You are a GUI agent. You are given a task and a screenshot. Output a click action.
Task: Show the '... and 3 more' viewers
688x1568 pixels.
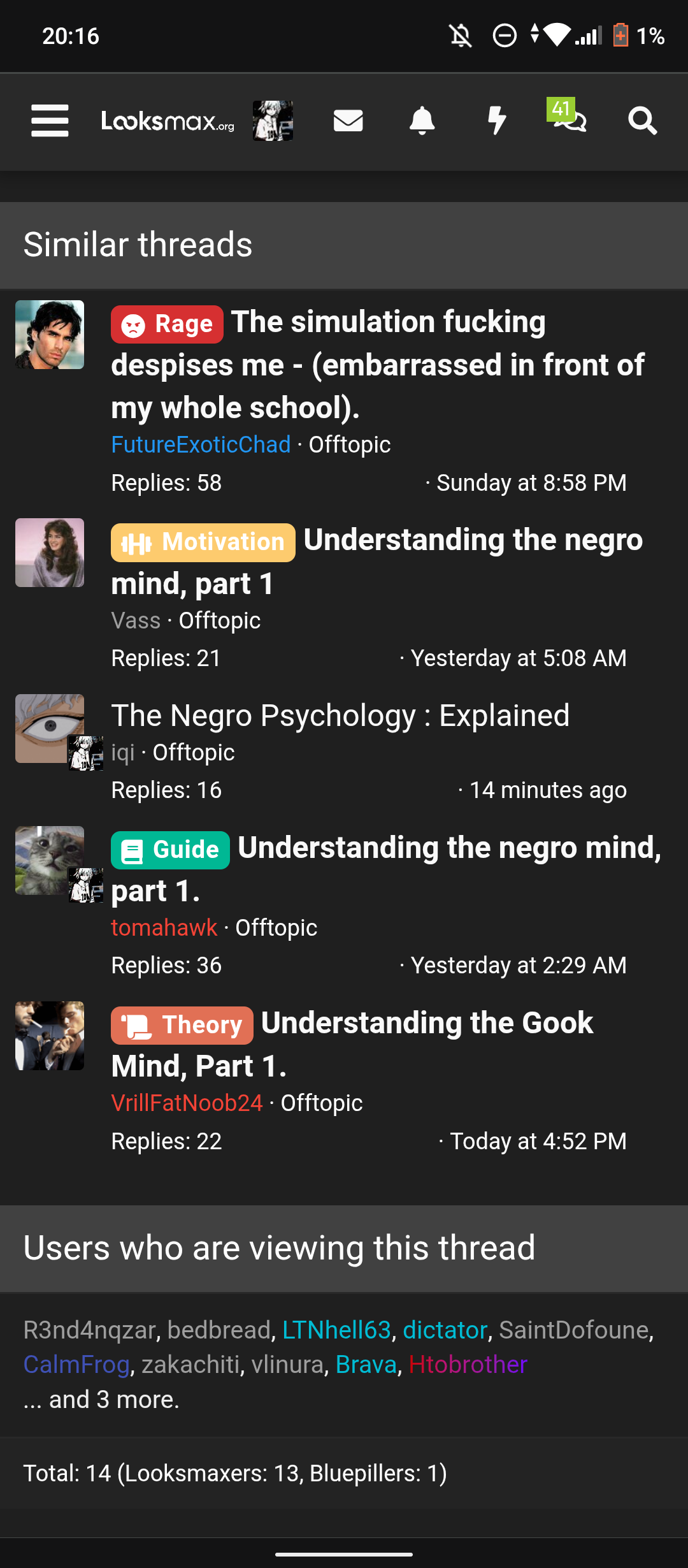pos(102,1400)
